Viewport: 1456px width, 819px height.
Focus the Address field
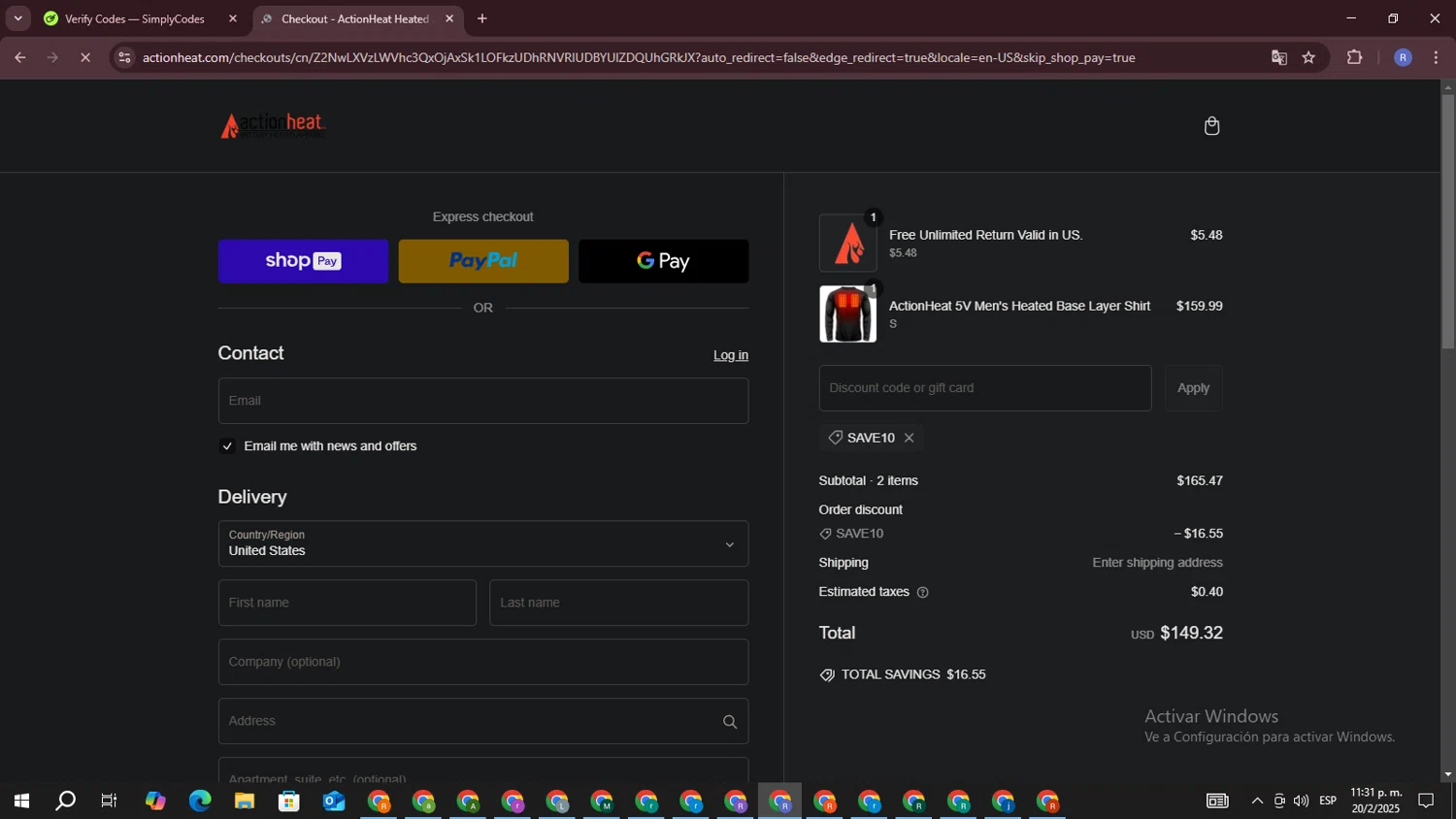click(x=483, y=721)
